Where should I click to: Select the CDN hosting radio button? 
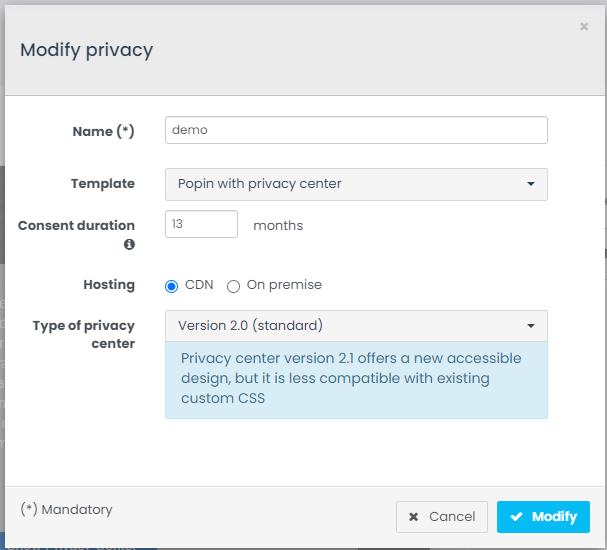[172, 286]
